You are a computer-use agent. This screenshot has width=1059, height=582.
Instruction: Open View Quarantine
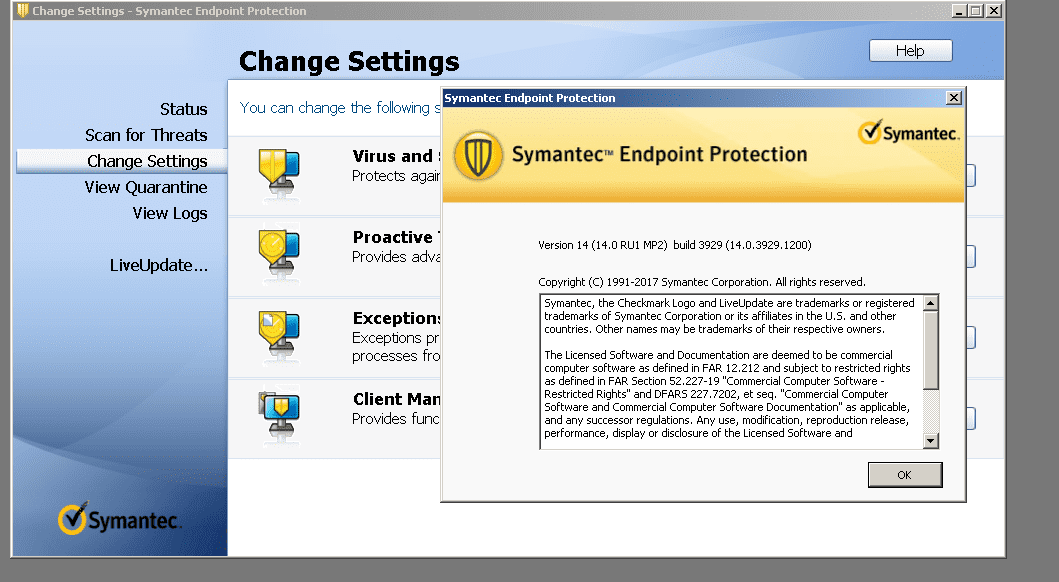click(146, 187)
